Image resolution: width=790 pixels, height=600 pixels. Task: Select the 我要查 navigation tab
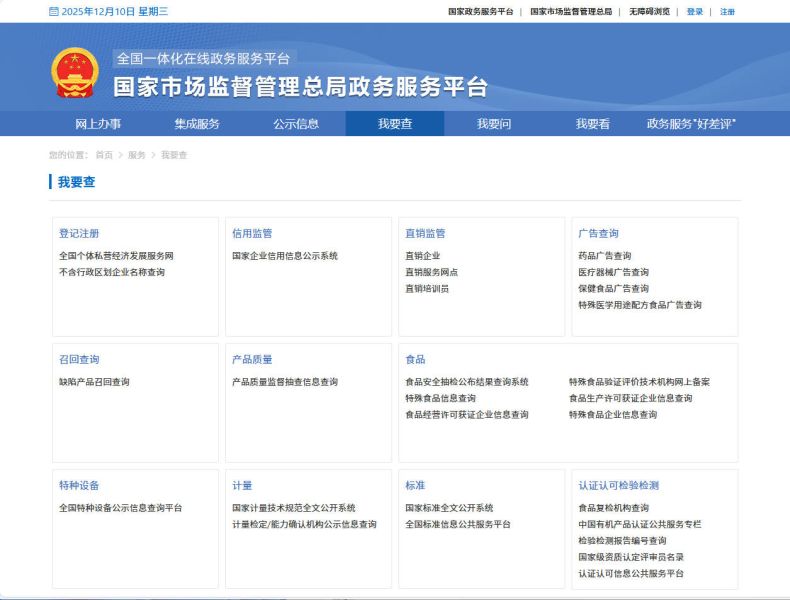click(395, 123)
